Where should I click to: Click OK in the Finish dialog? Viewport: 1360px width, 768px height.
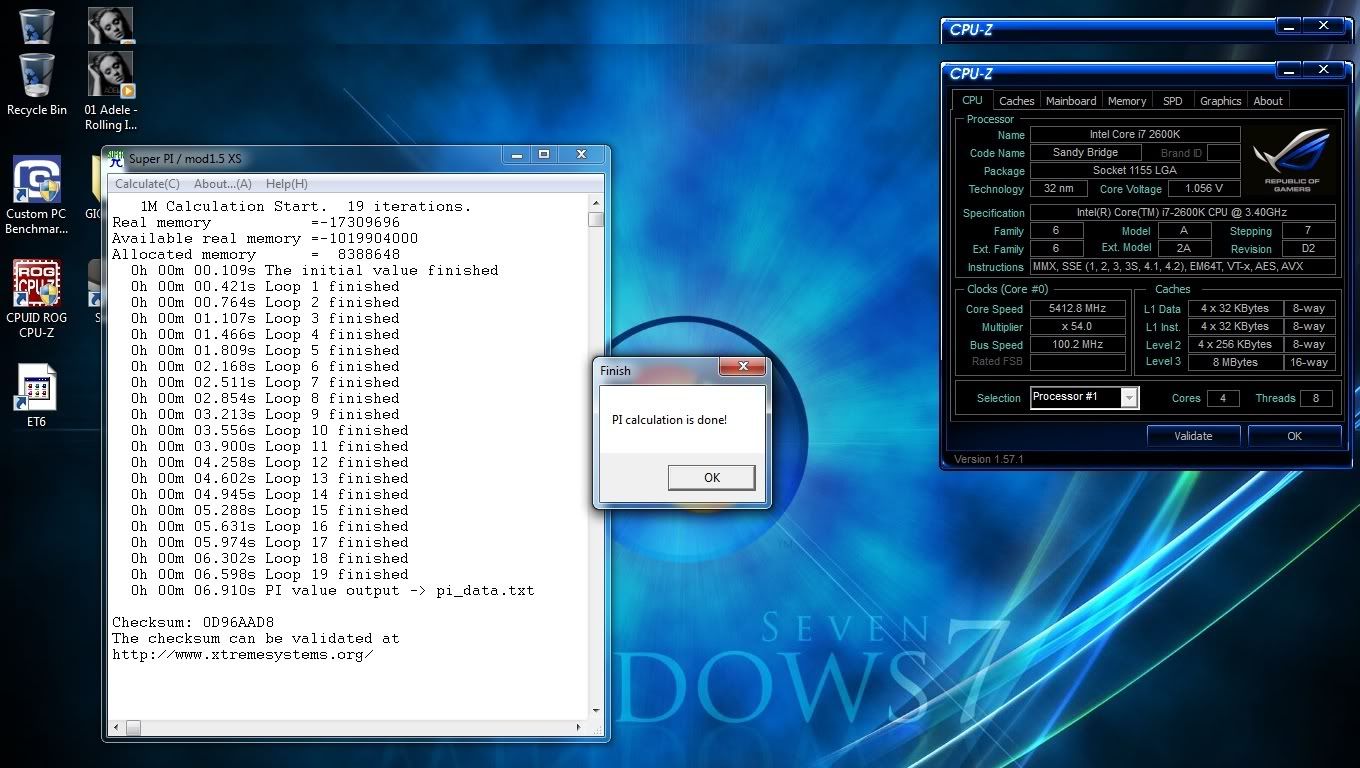pos(711,478)
